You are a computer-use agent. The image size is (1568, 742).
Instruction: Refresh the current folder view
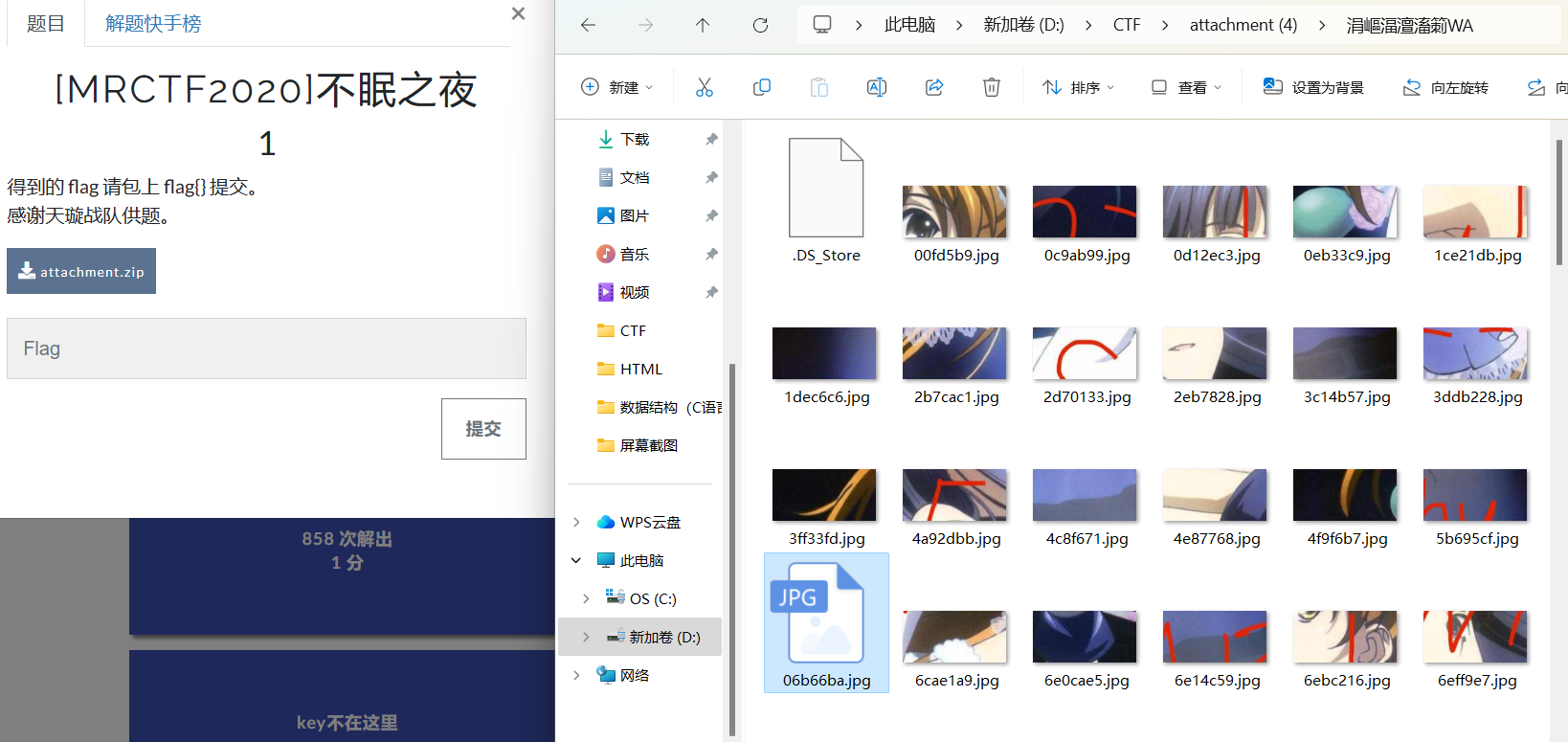coord(760,25)
